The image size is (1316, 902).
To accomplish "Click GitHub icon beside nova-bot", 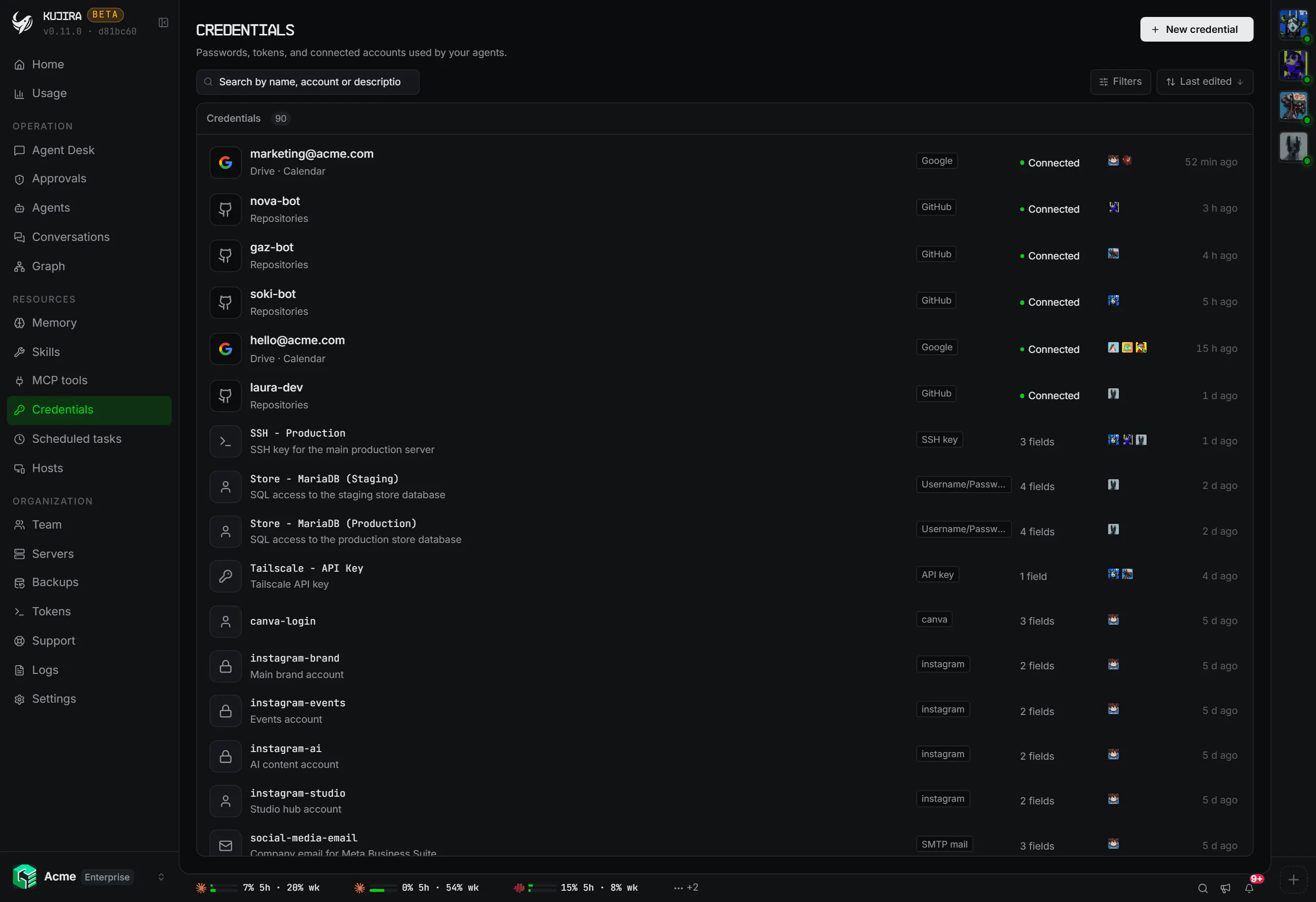I will click(x=225, y=209).
